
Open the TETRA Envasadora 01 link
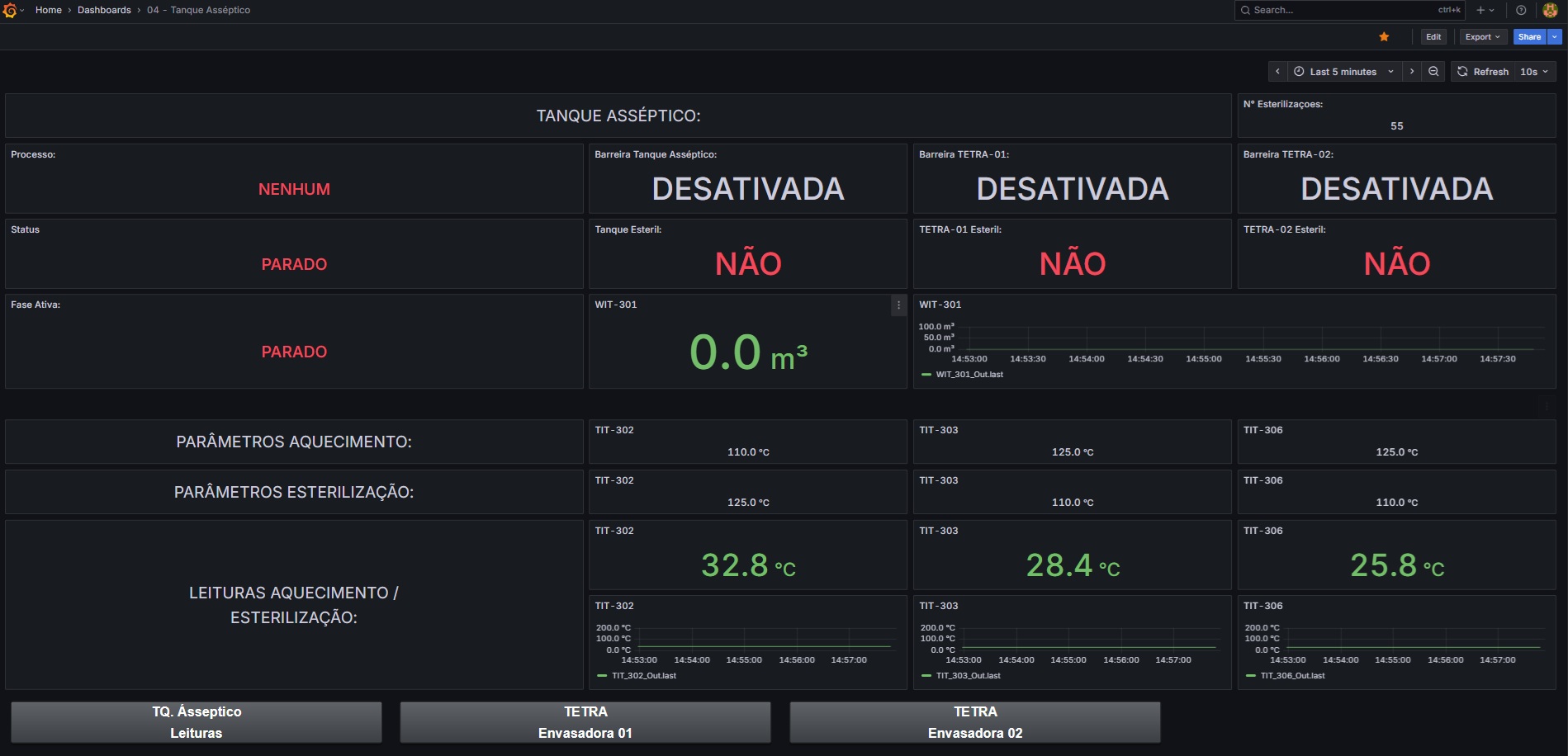coord(585,721)
